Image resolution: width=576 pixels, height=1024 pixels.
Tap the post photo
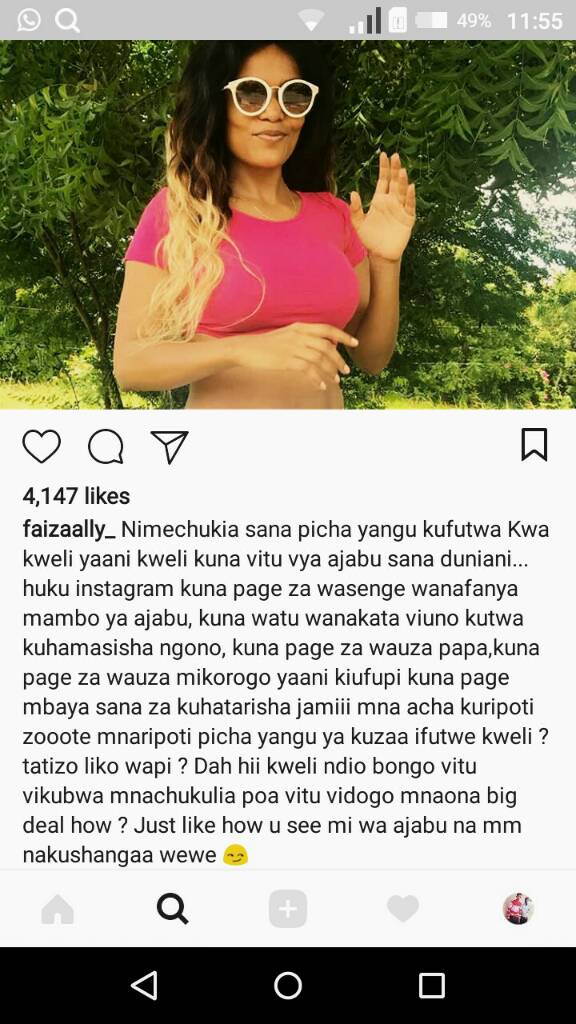tap(288, 225)
